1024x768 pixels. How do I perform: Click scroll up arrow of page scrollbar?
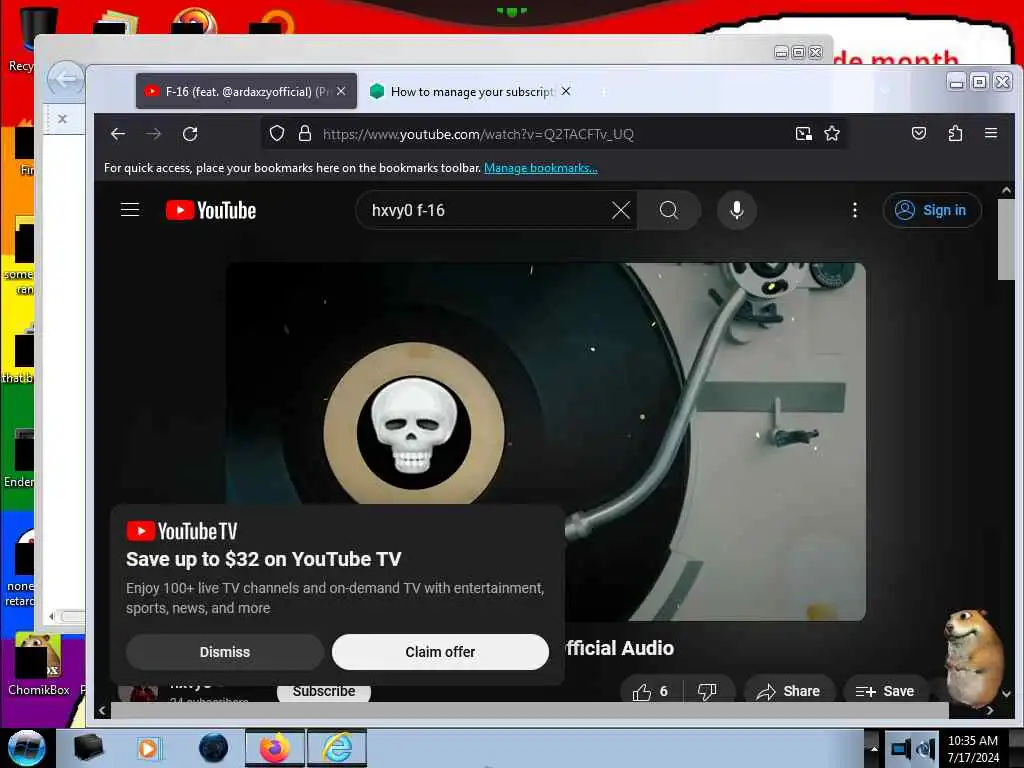(x=1006, y=190)
